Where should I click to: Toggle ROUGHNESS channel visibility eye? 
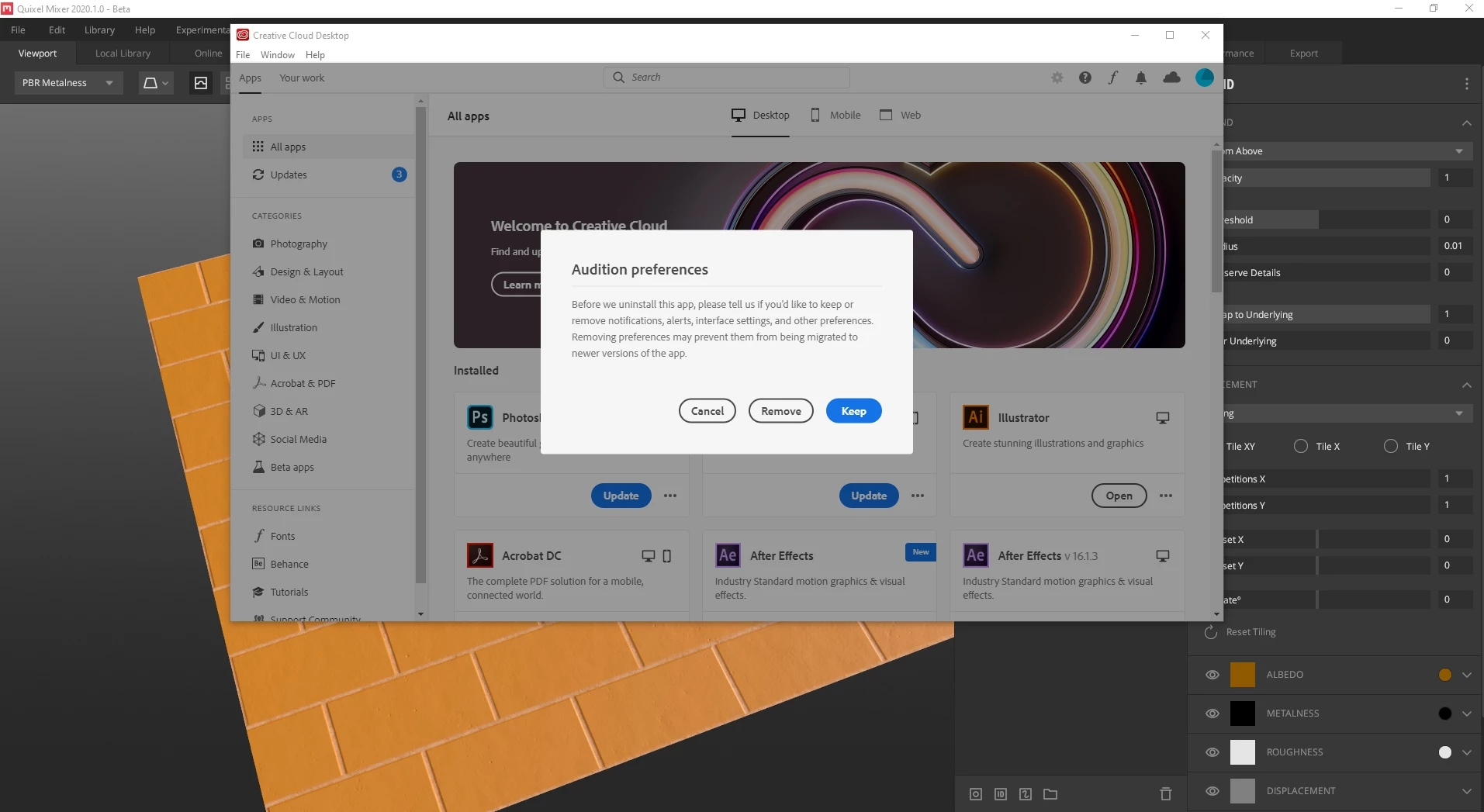coord(1212,752)
